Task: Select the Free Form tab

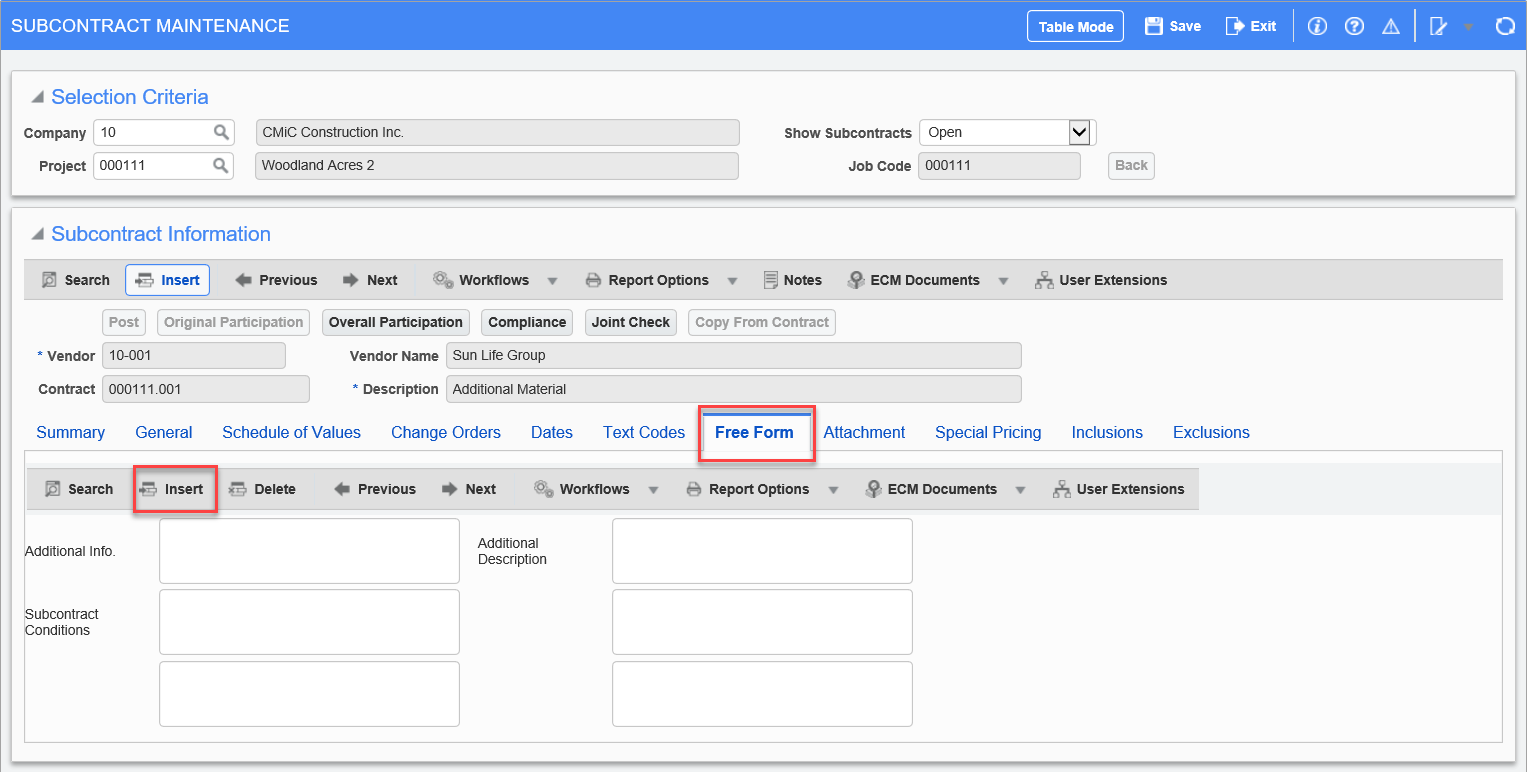Action: [754, 432]
